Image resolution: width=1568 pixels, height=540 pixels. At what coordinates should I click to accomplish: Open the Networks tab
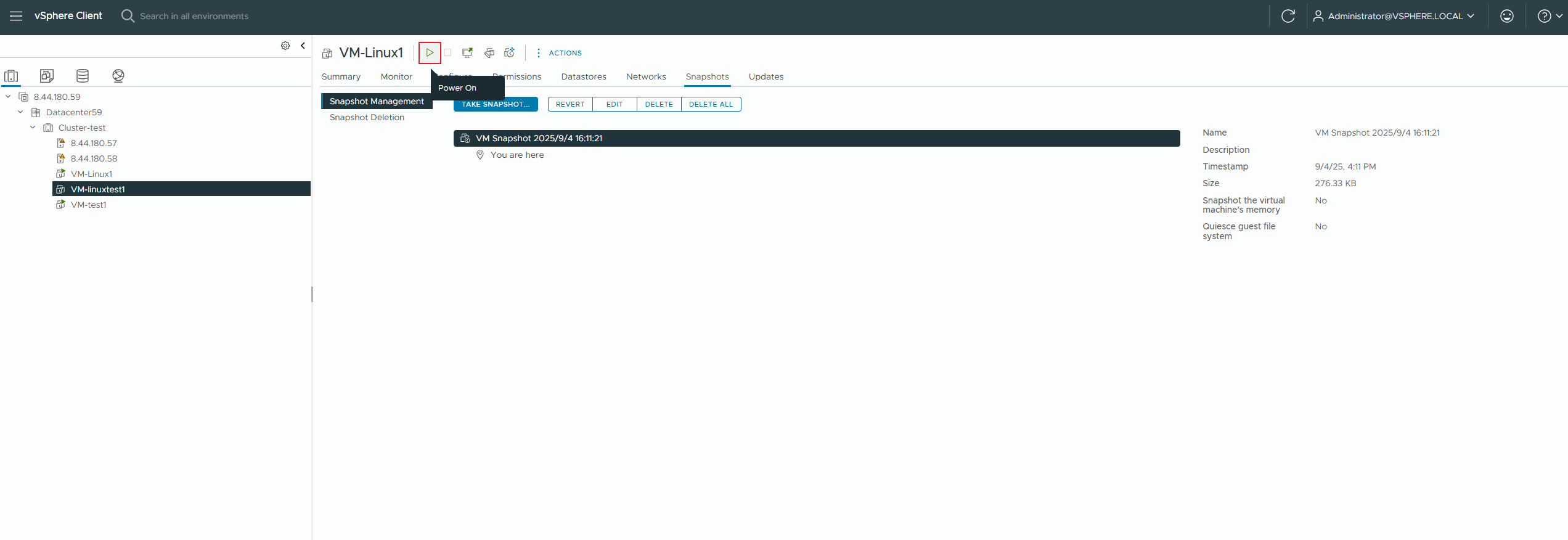(646, 76)
